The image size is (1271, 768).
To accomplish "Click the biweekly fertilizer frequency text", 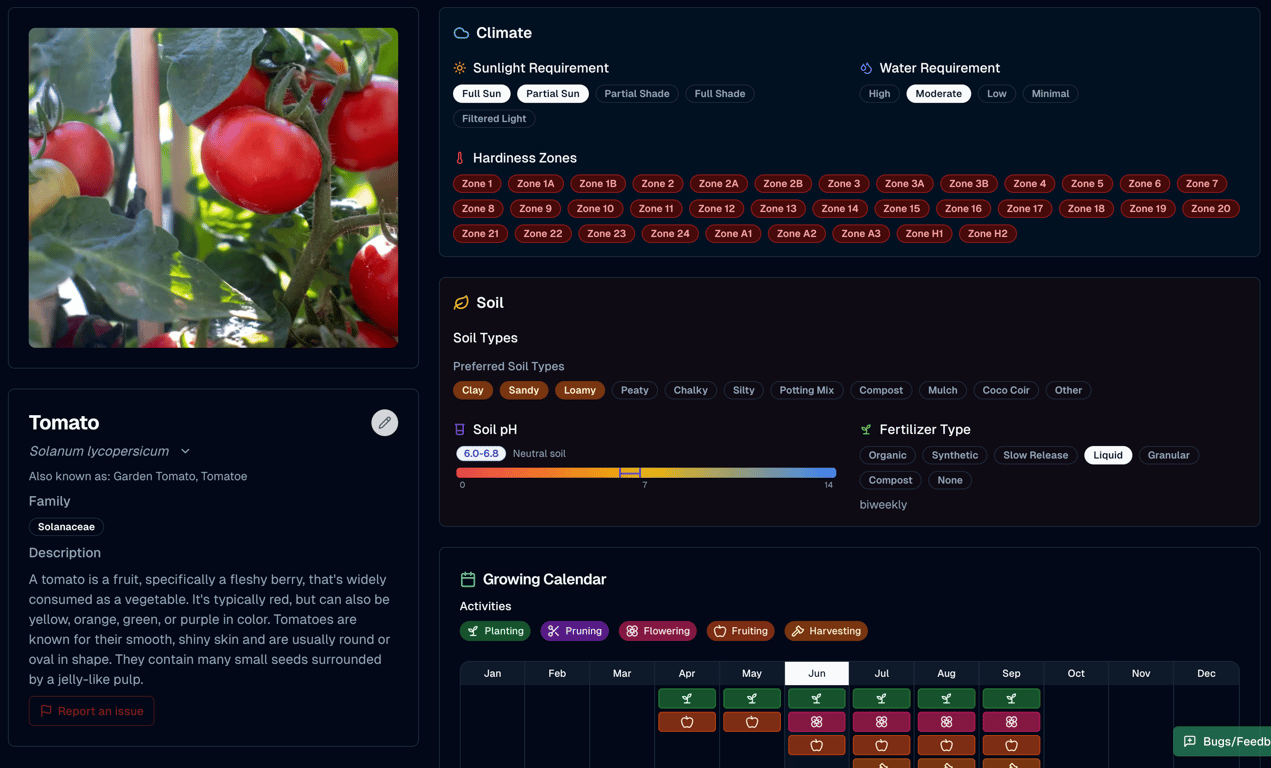I will (883, 505).
